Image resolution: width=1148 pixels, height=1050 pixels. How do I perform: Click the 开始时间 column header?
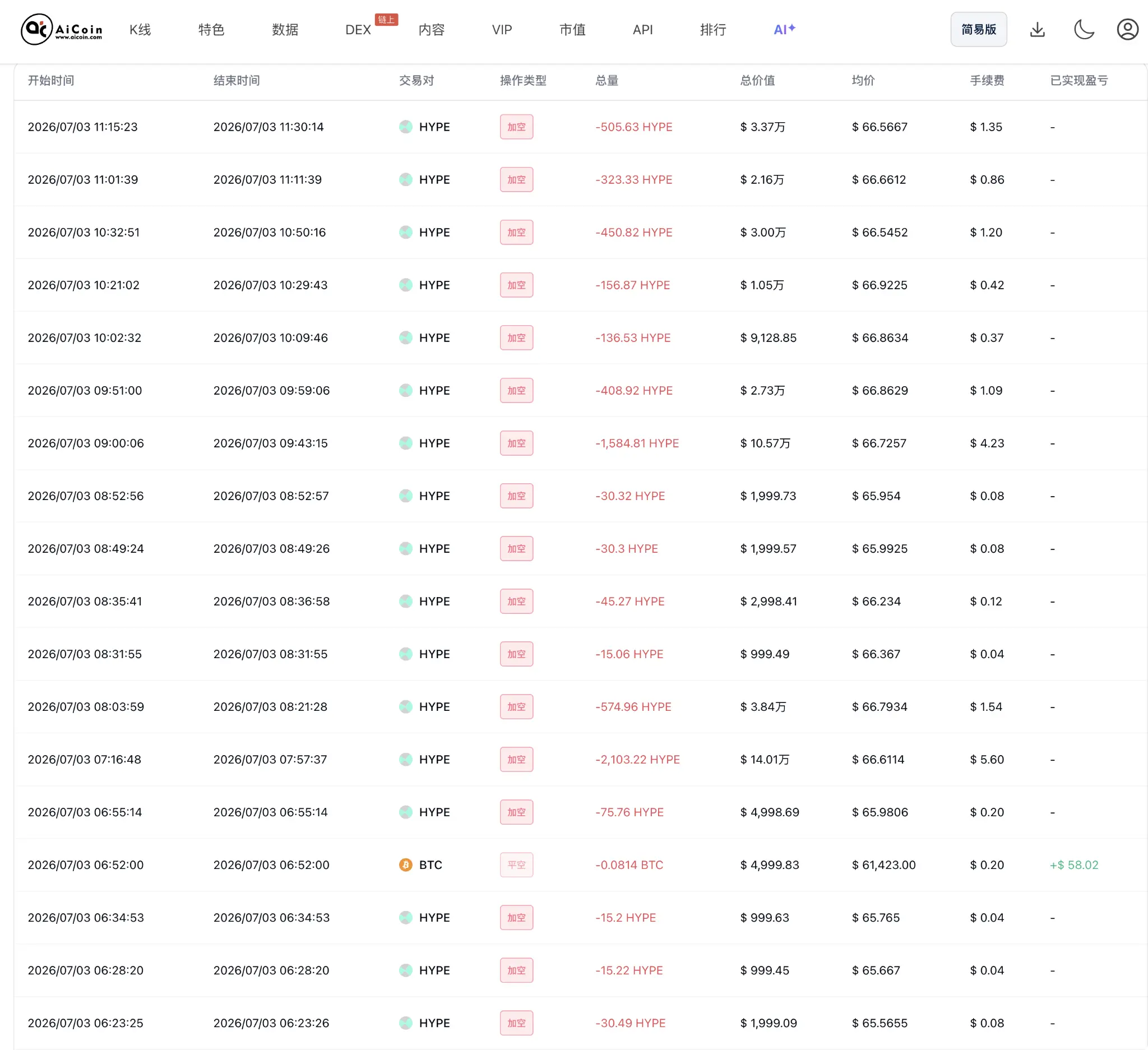[x=51, y=80]
